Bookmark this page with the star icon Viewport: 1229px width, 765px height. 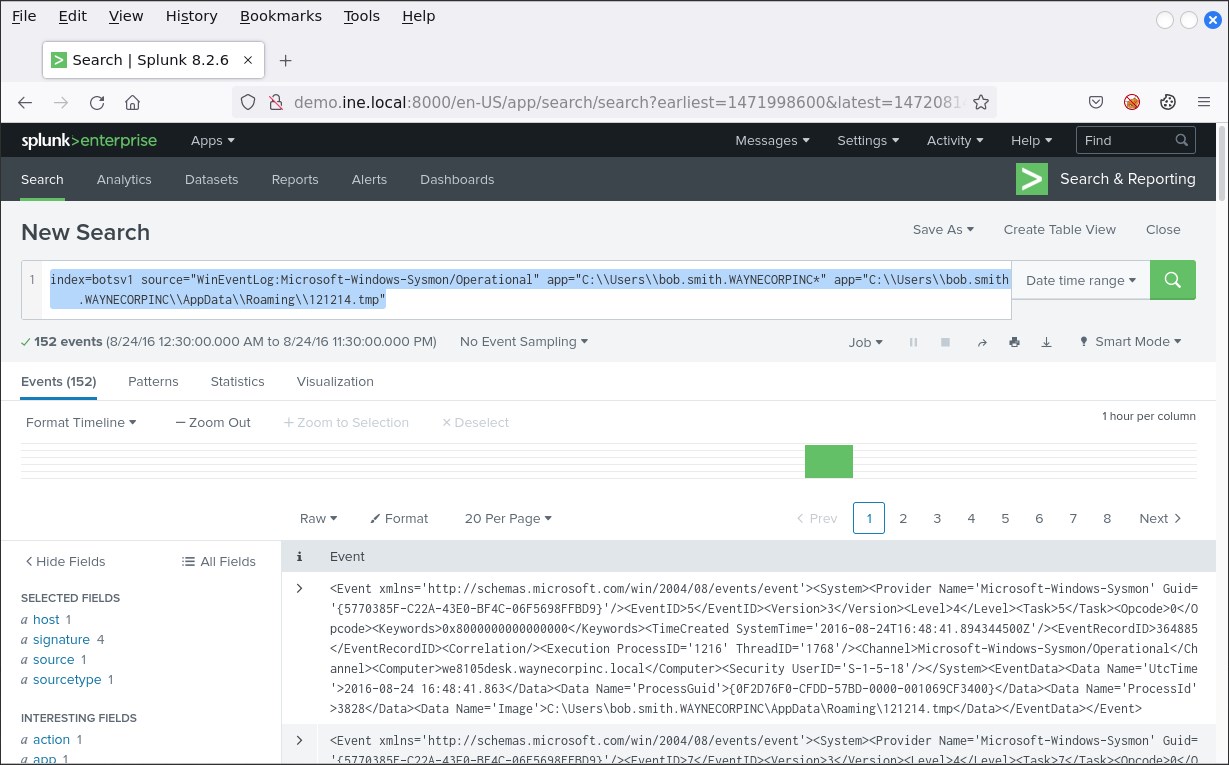pyautogui.click(x=981, y=102)
